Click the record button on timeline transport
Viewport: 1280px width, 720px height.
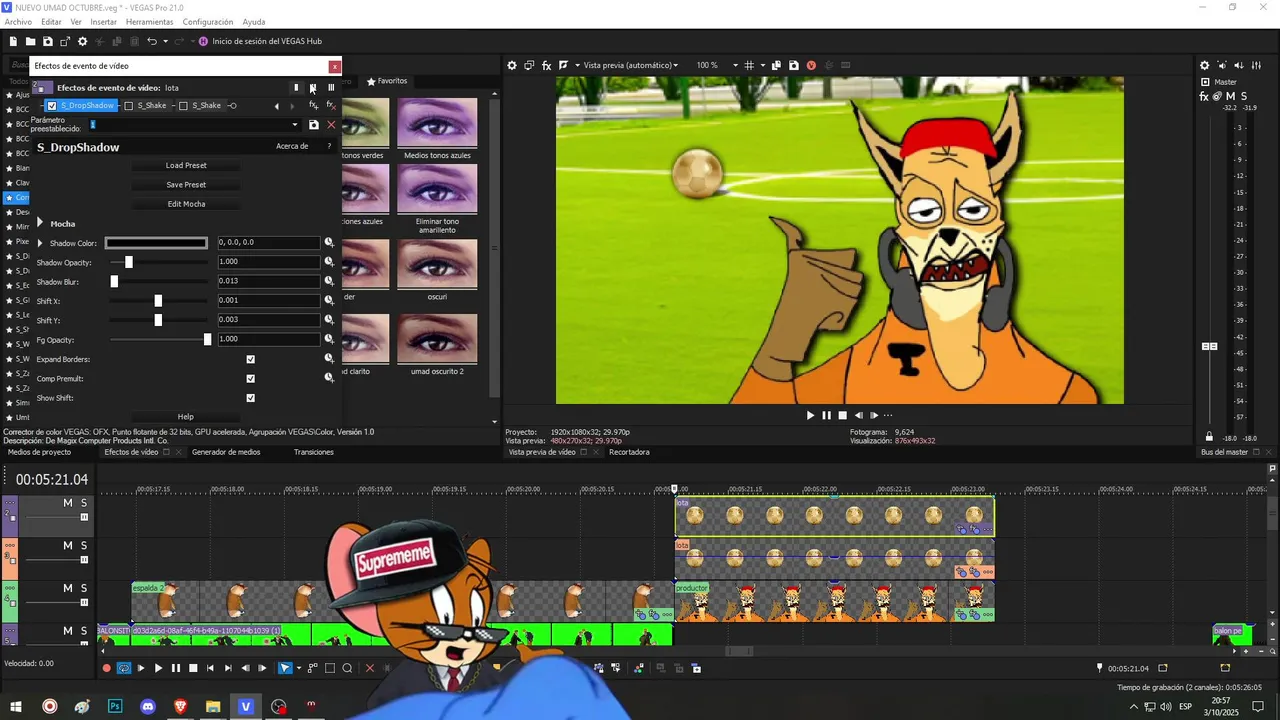pos(107,668)
